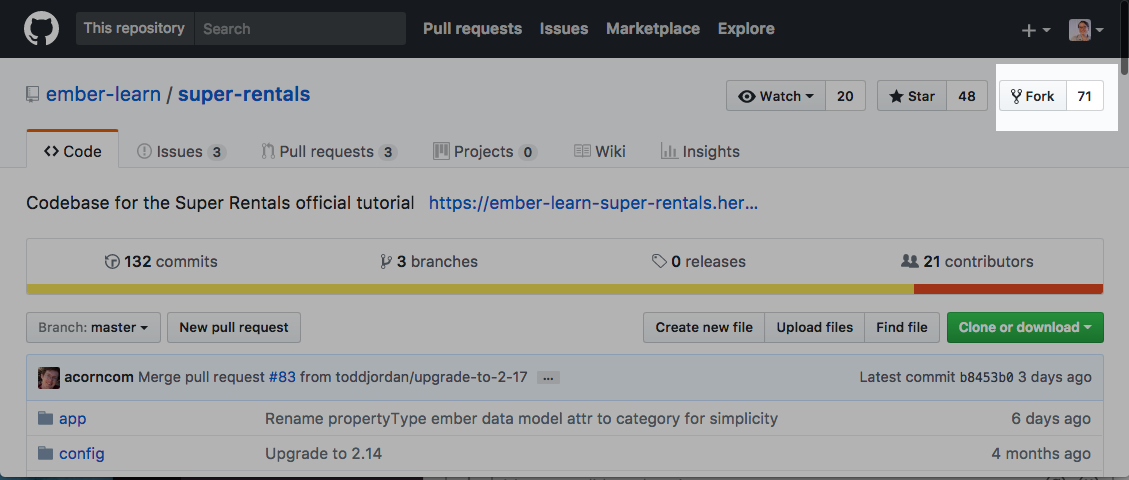Screen dimensions: 1129x480
Task: View the 21 contributors
Action: point(967,261)
